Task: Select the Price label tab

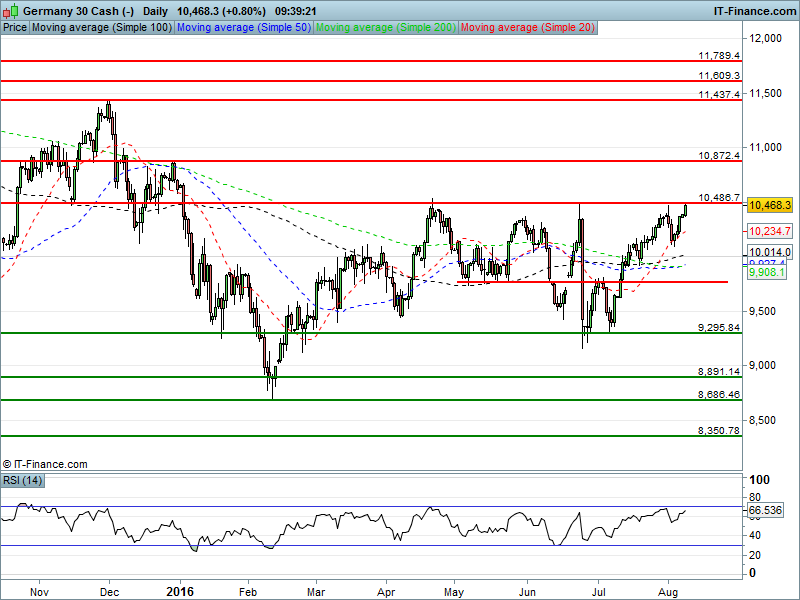Action: point(15,28)
